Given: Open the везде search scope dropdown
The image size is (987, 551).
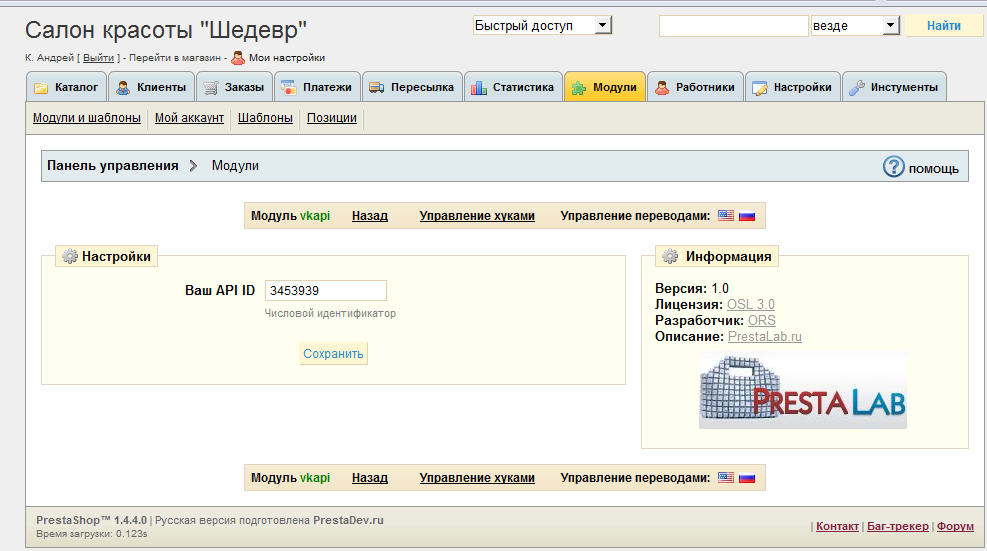Looking at the screenshot, I should click(855, 26).
